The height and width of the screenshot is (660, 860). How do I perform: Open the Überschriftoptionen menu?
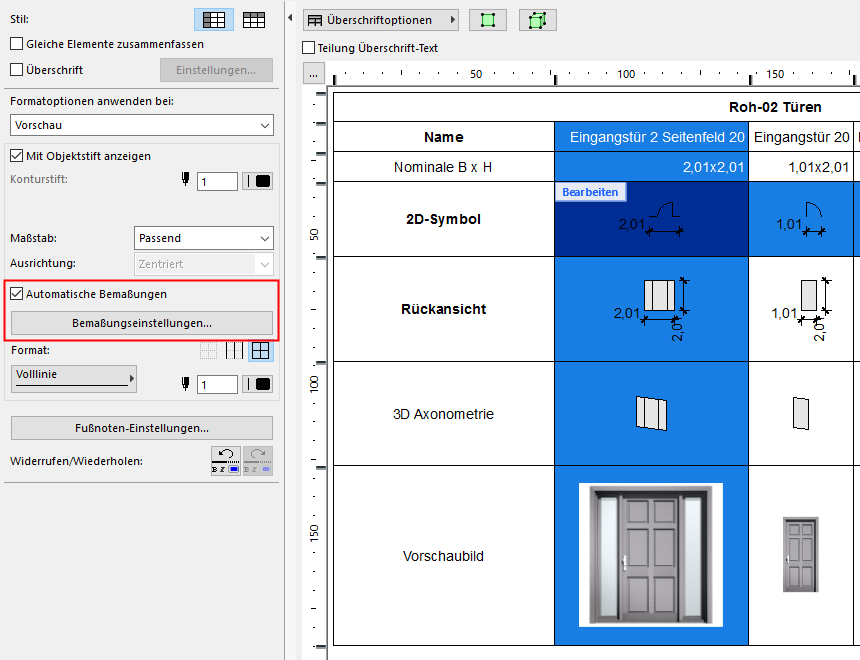coord(380,20)
